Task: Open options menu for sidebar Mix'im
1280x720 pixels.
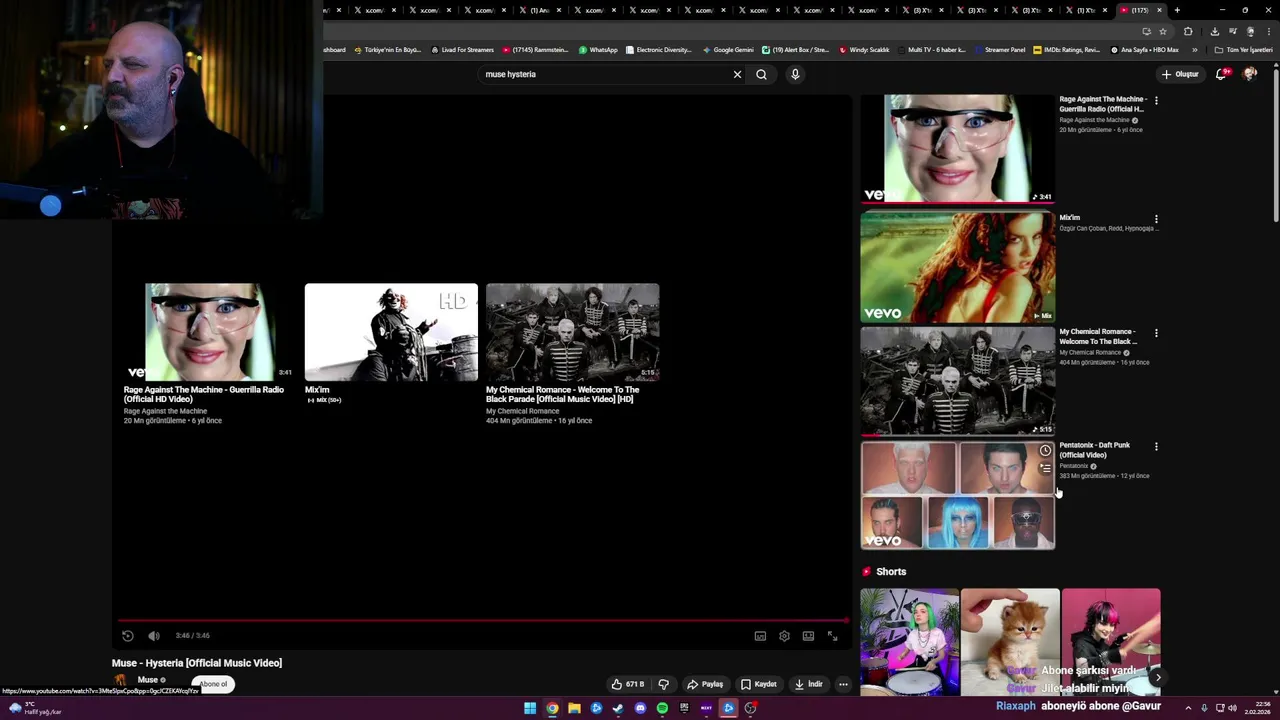Action: [x=1156, y=219]
